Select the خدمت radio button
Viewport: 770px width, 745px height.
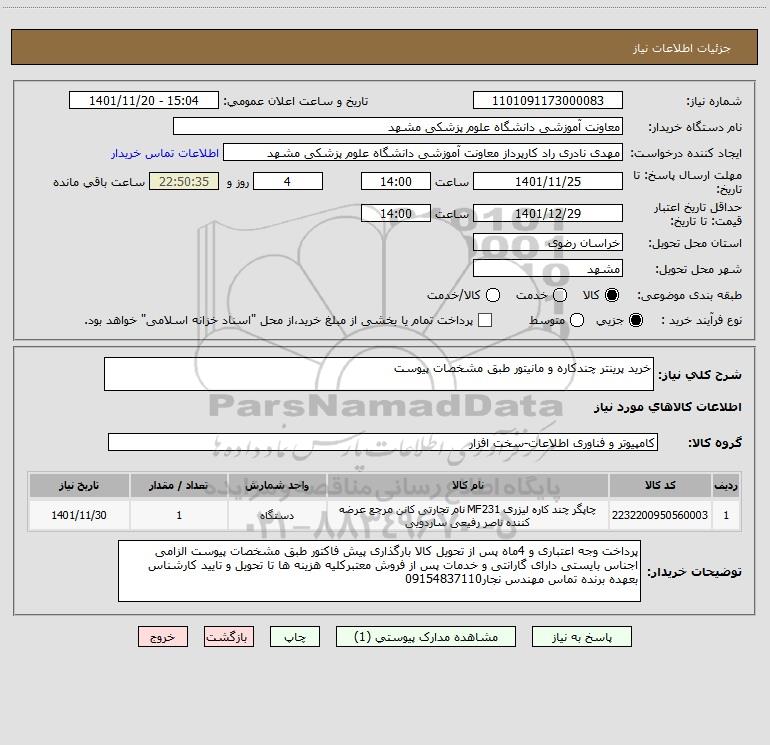pos(560,295)
